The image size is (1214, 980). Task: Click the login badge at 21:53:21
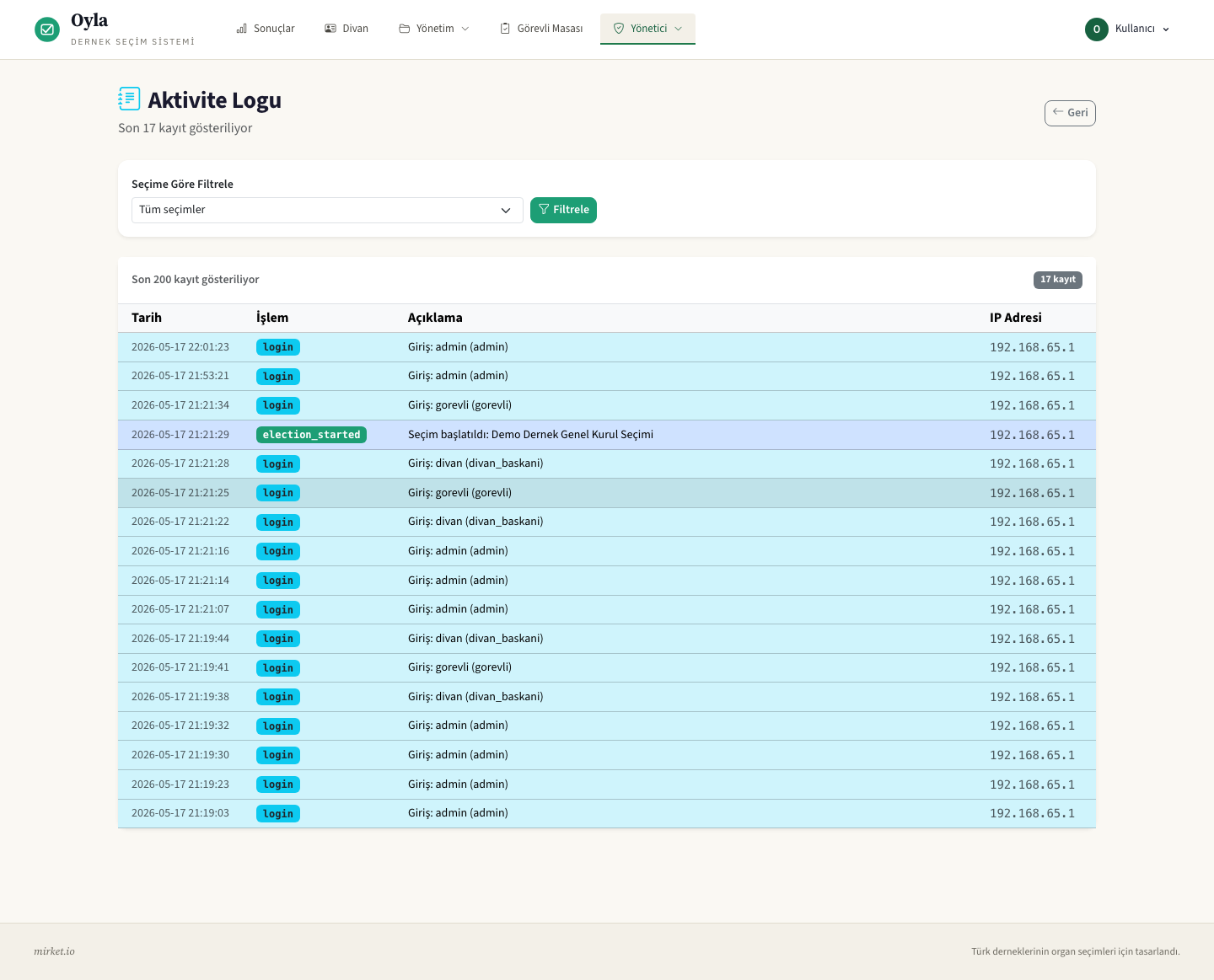(x=278, y=377)
